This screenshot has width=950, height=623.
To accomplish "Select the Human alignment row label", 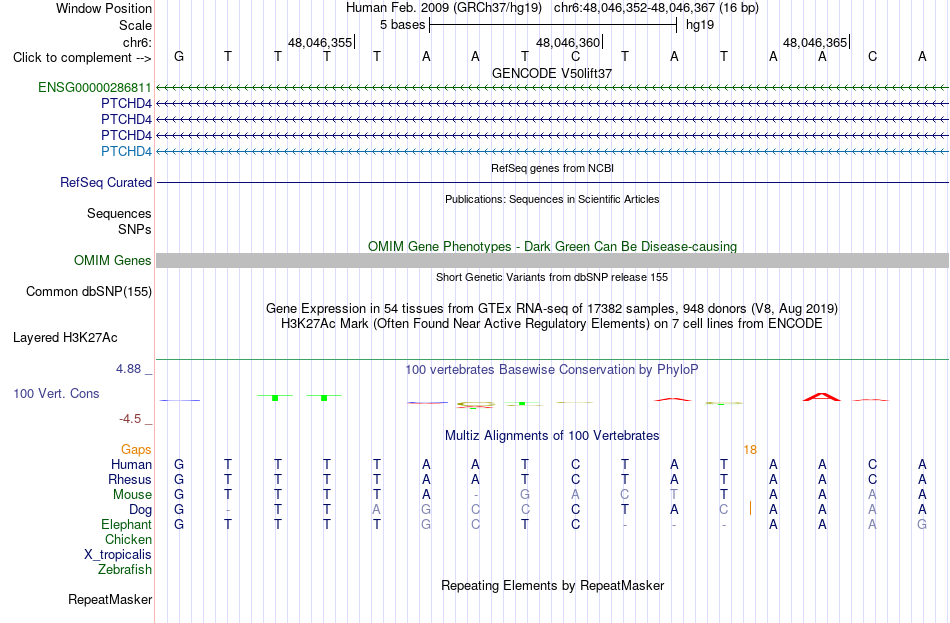I will click(131, 465).
